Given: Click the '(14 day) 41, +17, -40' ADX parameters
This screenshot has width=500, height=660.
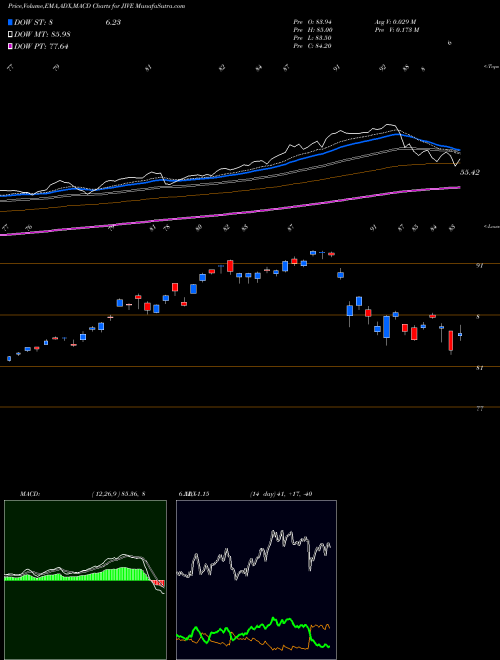Looking at the screenshot, I should [x=281, y=494].
